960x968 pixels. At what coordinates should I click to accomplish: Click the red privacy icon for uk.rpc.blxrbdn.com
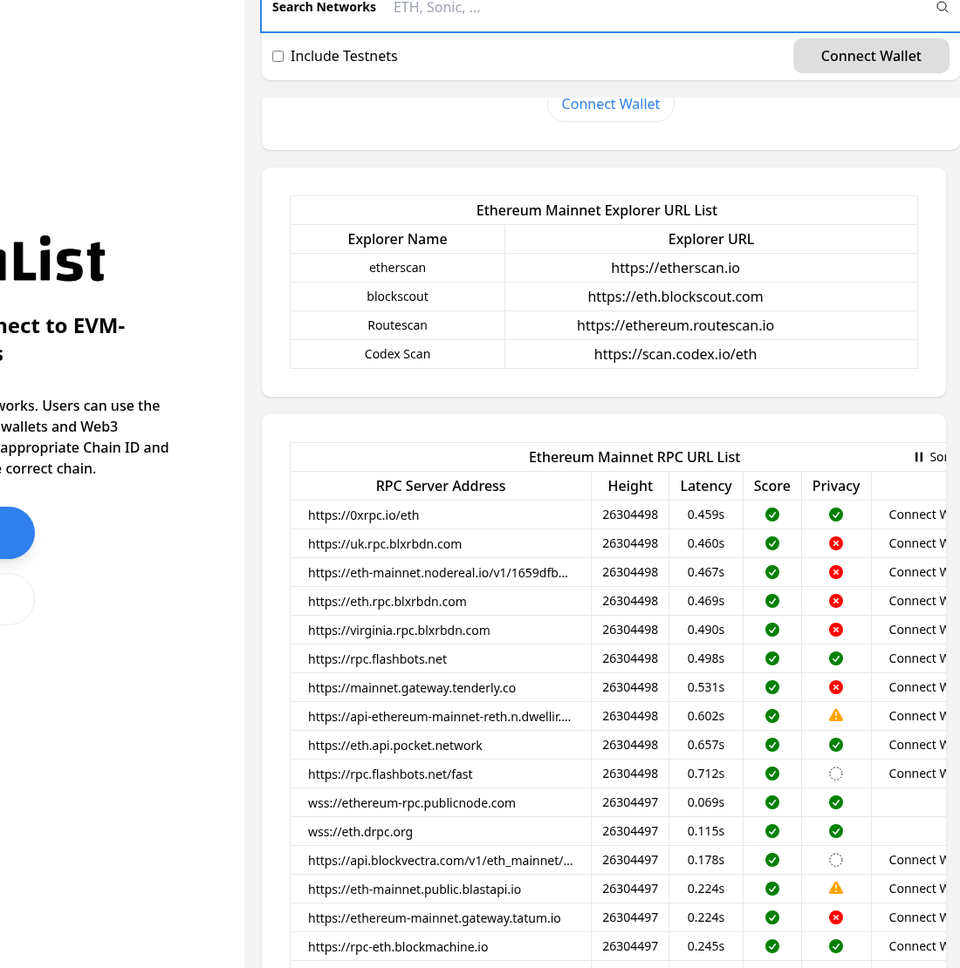[x=836, y=543]
